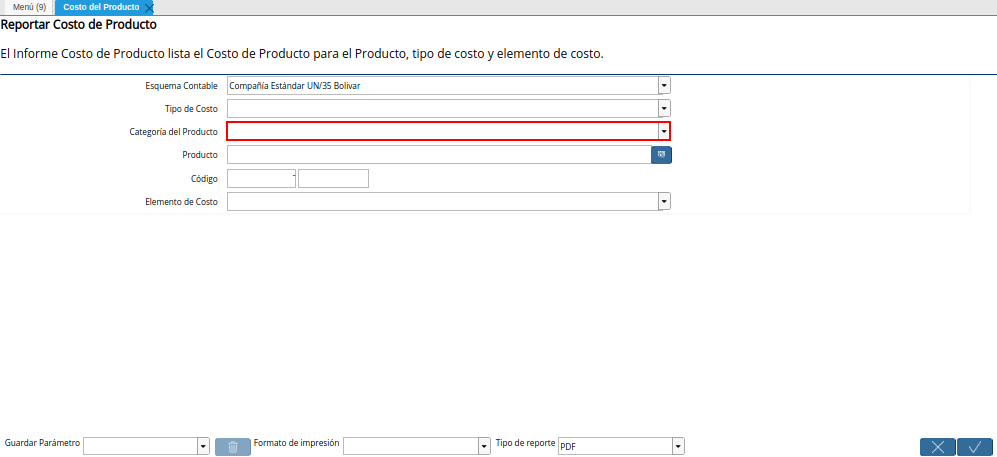Open the Tipo de reporte dropdown arrow

(678, 446)
